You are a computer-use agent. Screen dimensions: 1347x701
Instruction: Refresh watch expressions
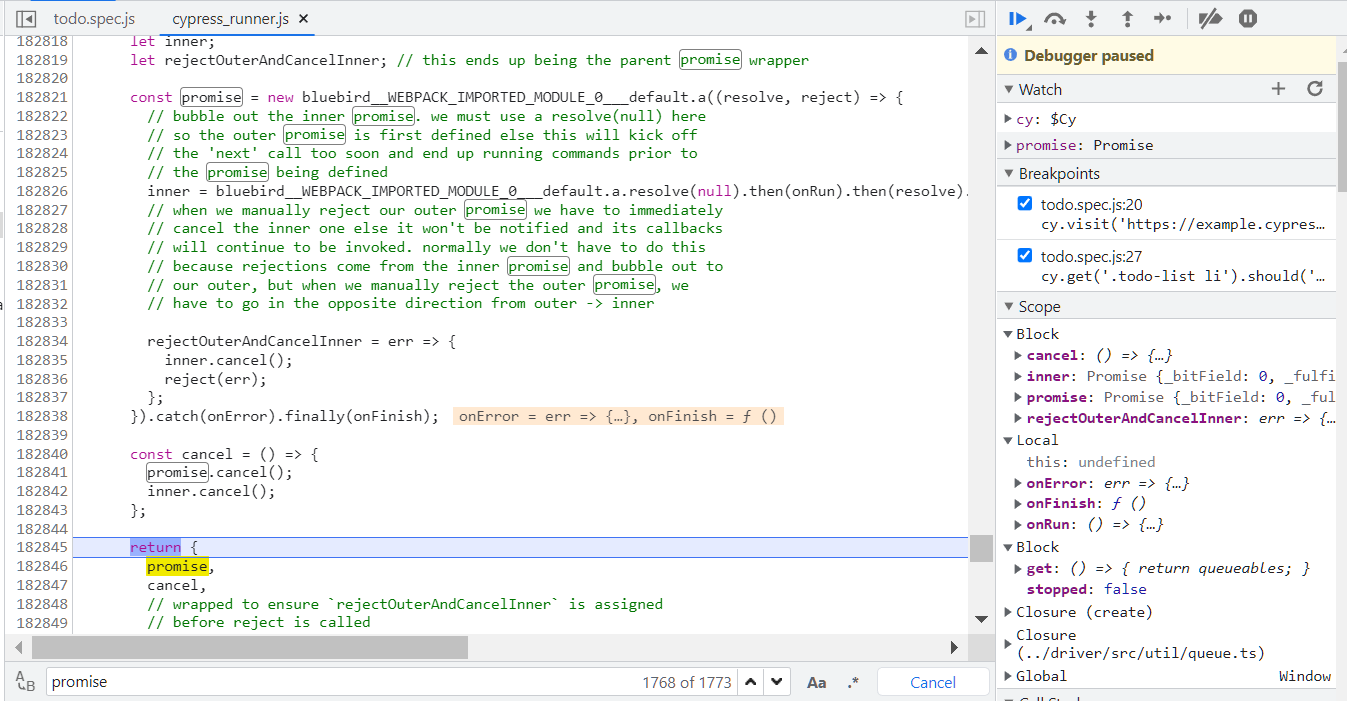1315,89
